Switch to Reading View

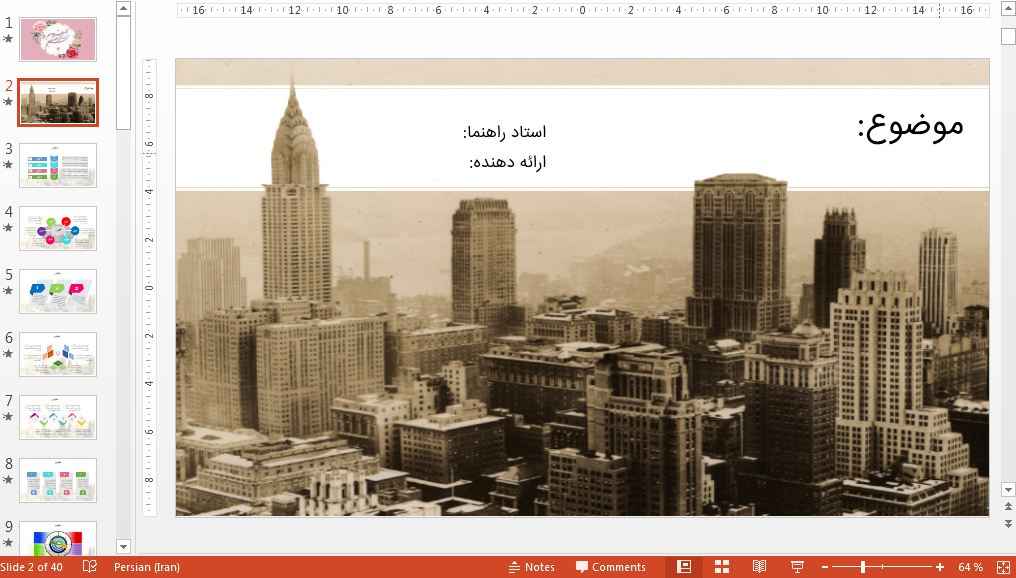click(x=759, y=567)
